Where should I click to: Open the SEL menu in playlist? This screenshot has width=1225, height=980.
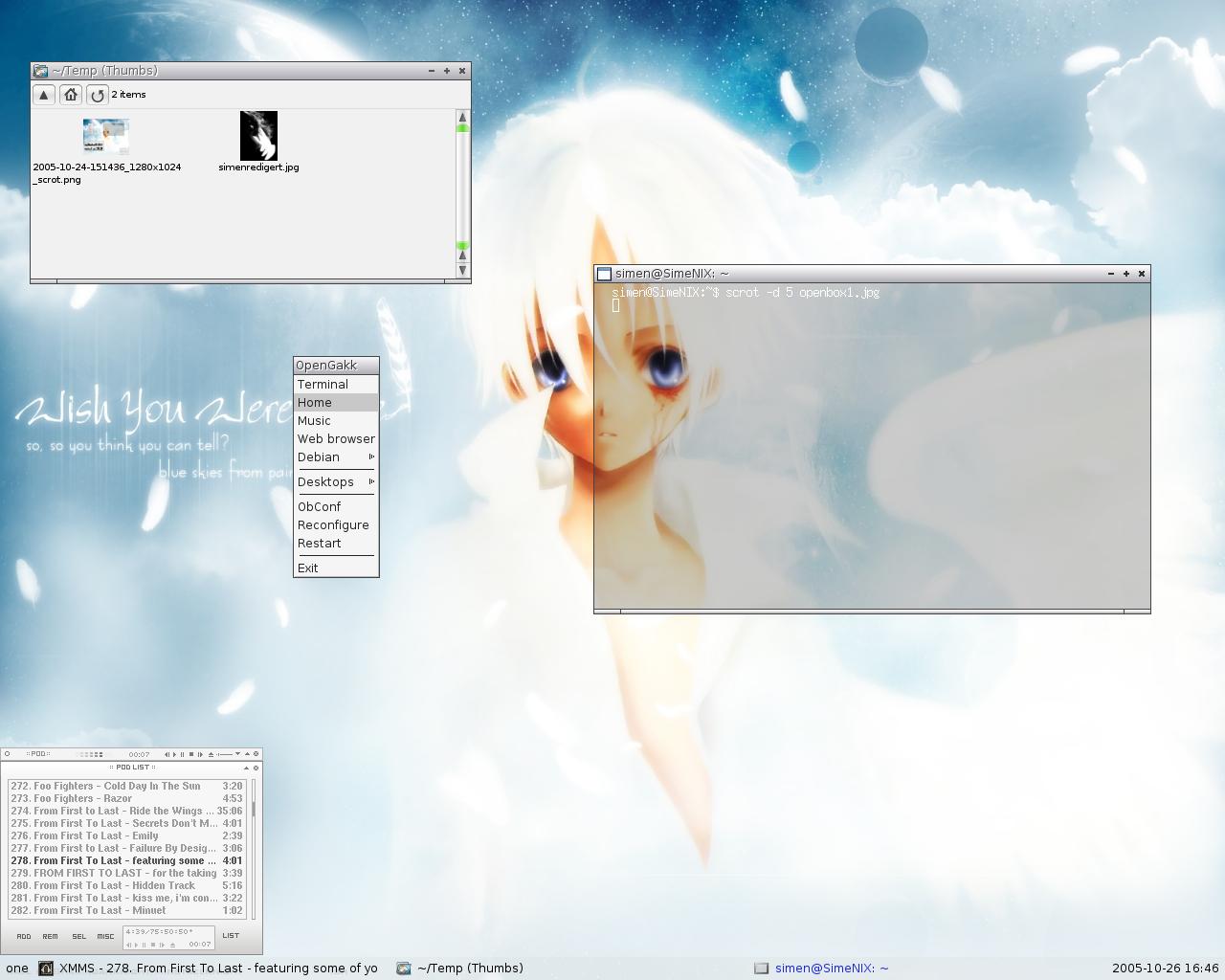(78, 936)
